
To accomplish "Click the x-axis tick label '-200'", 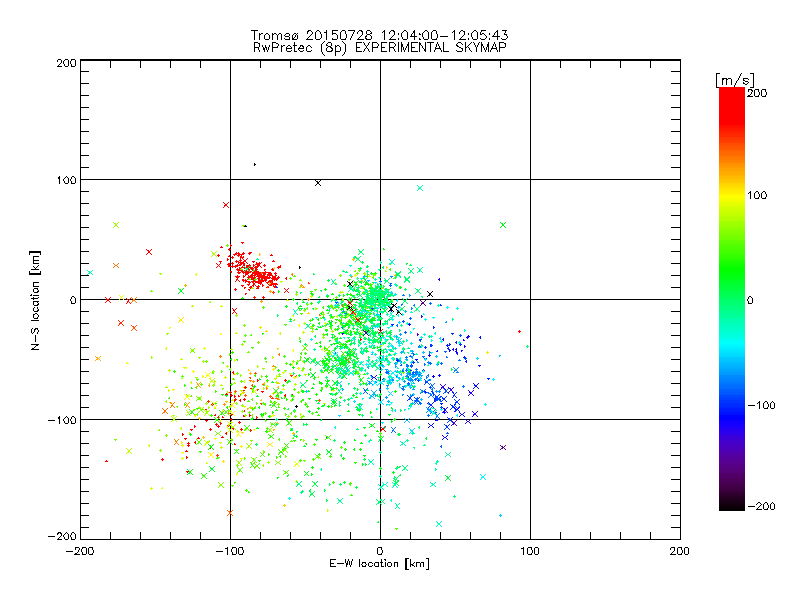I will [80, 551].
